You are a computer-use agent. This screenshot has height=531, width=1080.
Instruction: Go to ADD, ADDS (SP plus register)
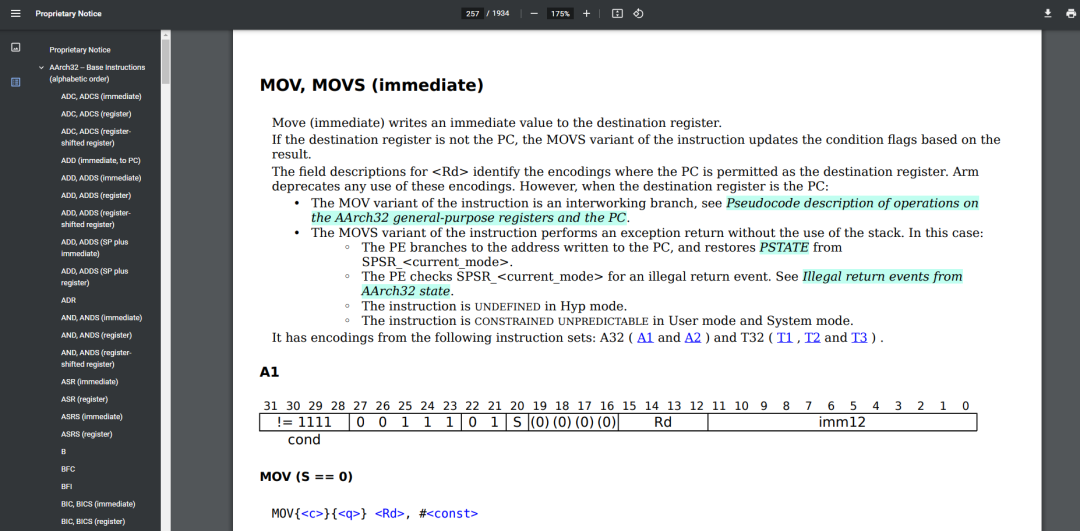95,277
